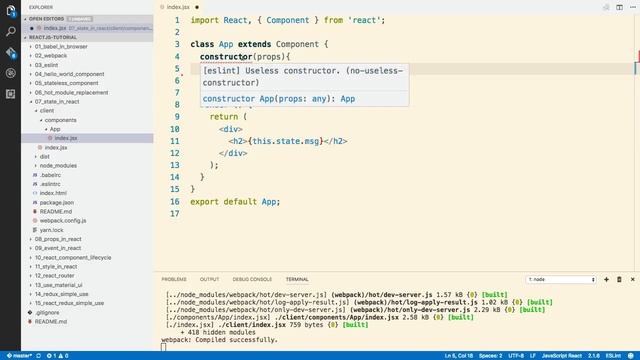This screenshot has height=360, width=640.
Task: Open the terminal selector dropdown '1: node'
Action: [561, 280]
